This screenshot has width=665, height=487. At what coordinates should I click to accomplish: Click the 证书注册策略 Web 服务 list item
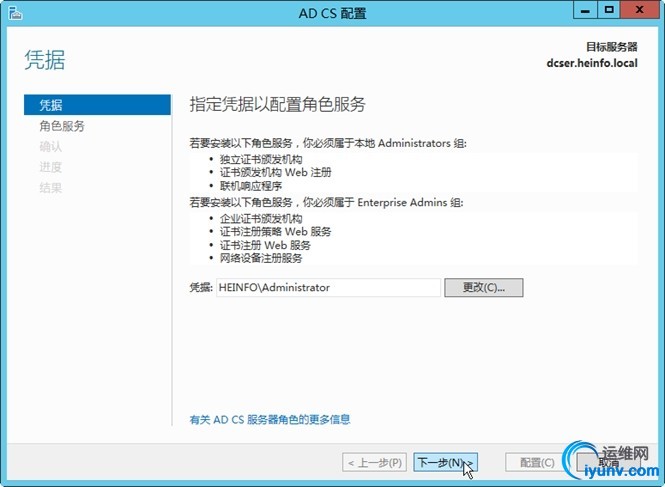point(275,232)
